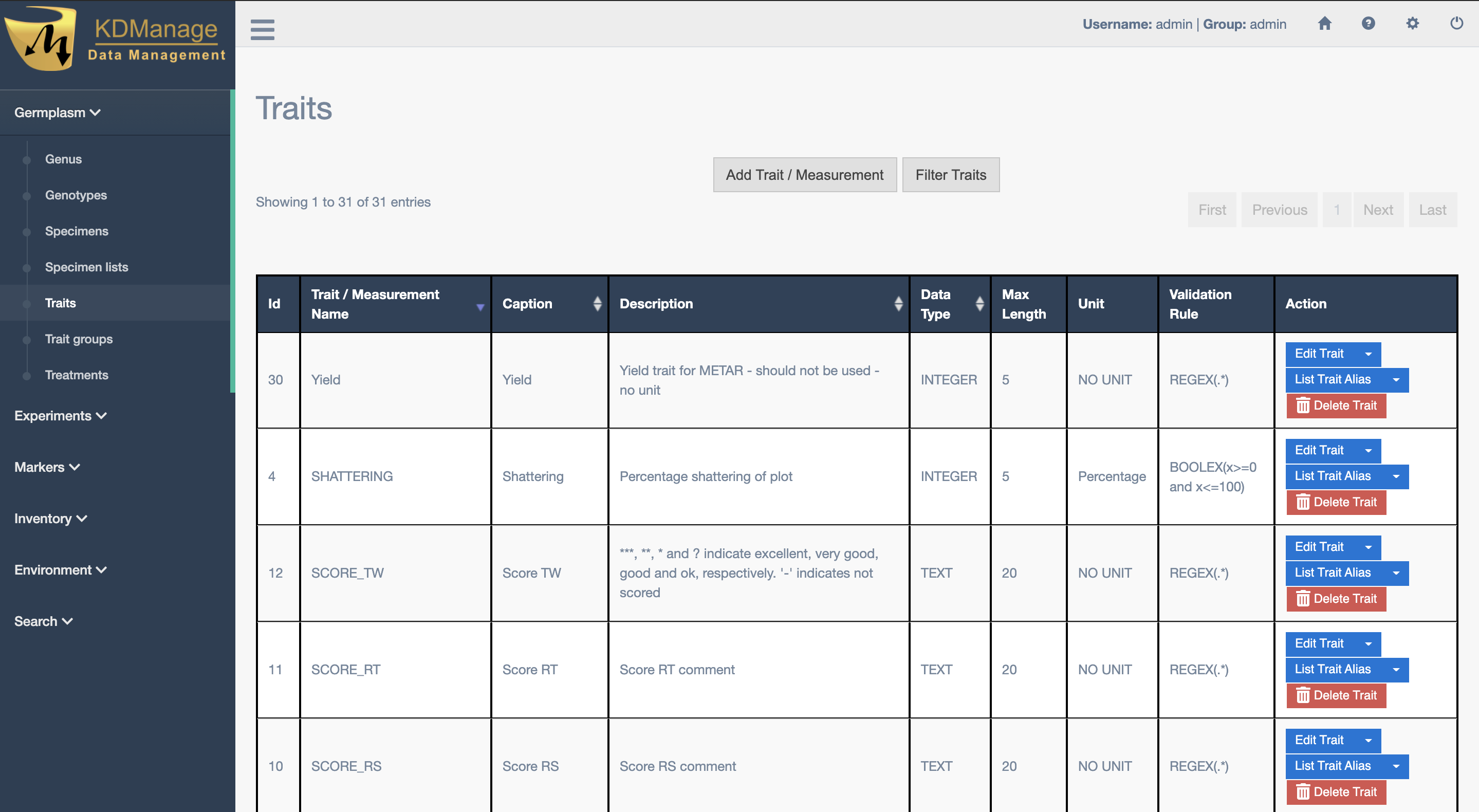Open settings gear icon
1479x812 pixels.
[x=1412, y=24]
